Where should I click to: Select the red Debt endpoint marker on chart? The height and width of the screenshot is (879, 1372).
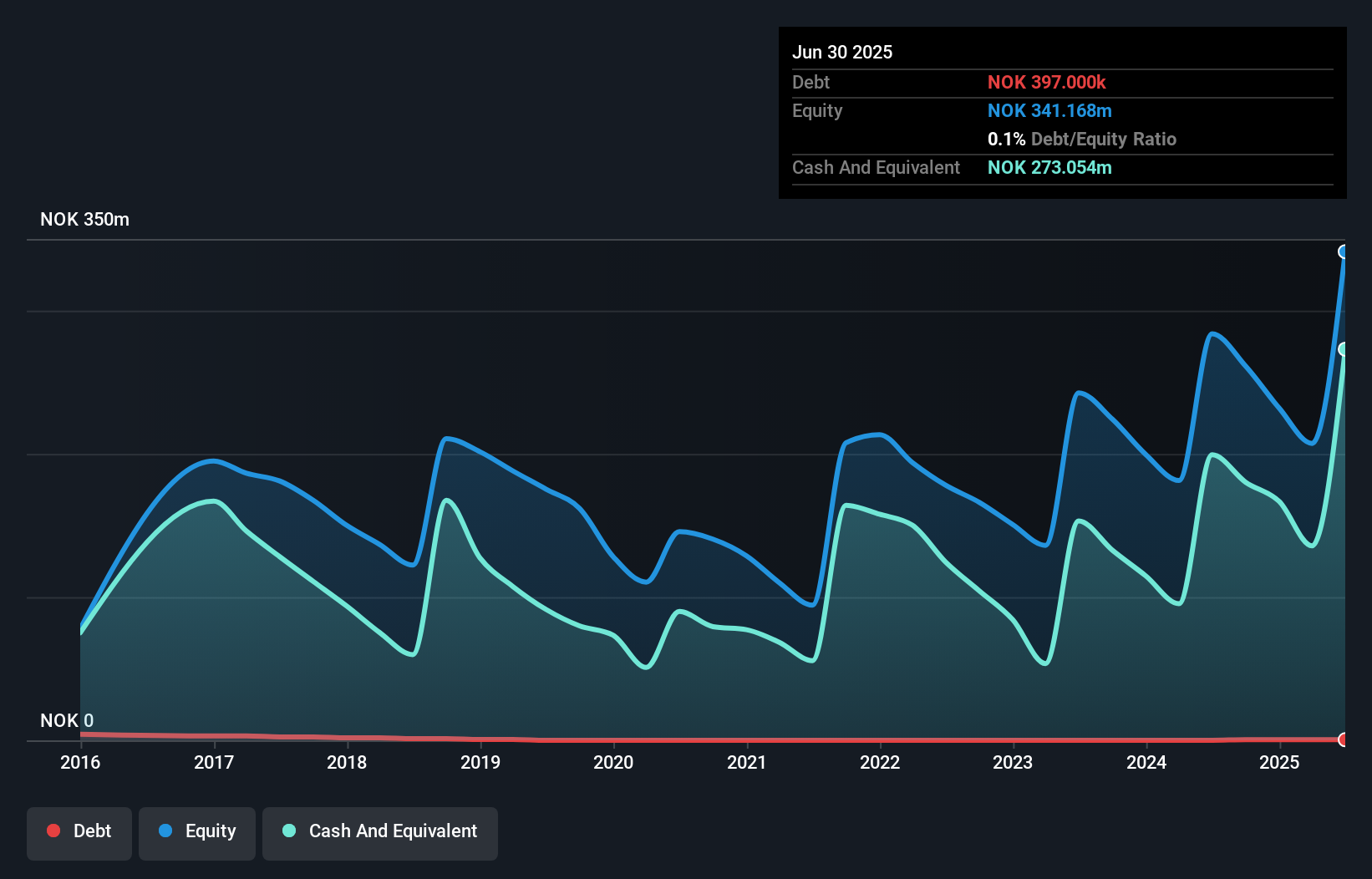(x=1344, y=739)
